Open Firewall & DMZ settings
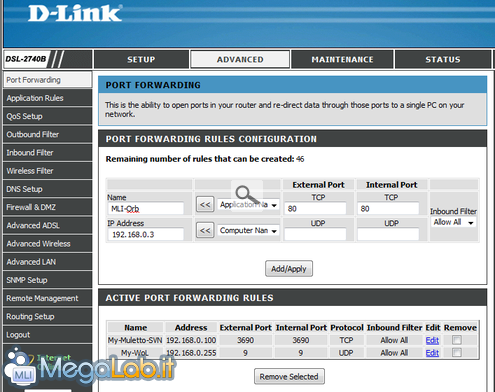This screenshot has width=495, height=392. pyautogui.click(x=47, y=207)
